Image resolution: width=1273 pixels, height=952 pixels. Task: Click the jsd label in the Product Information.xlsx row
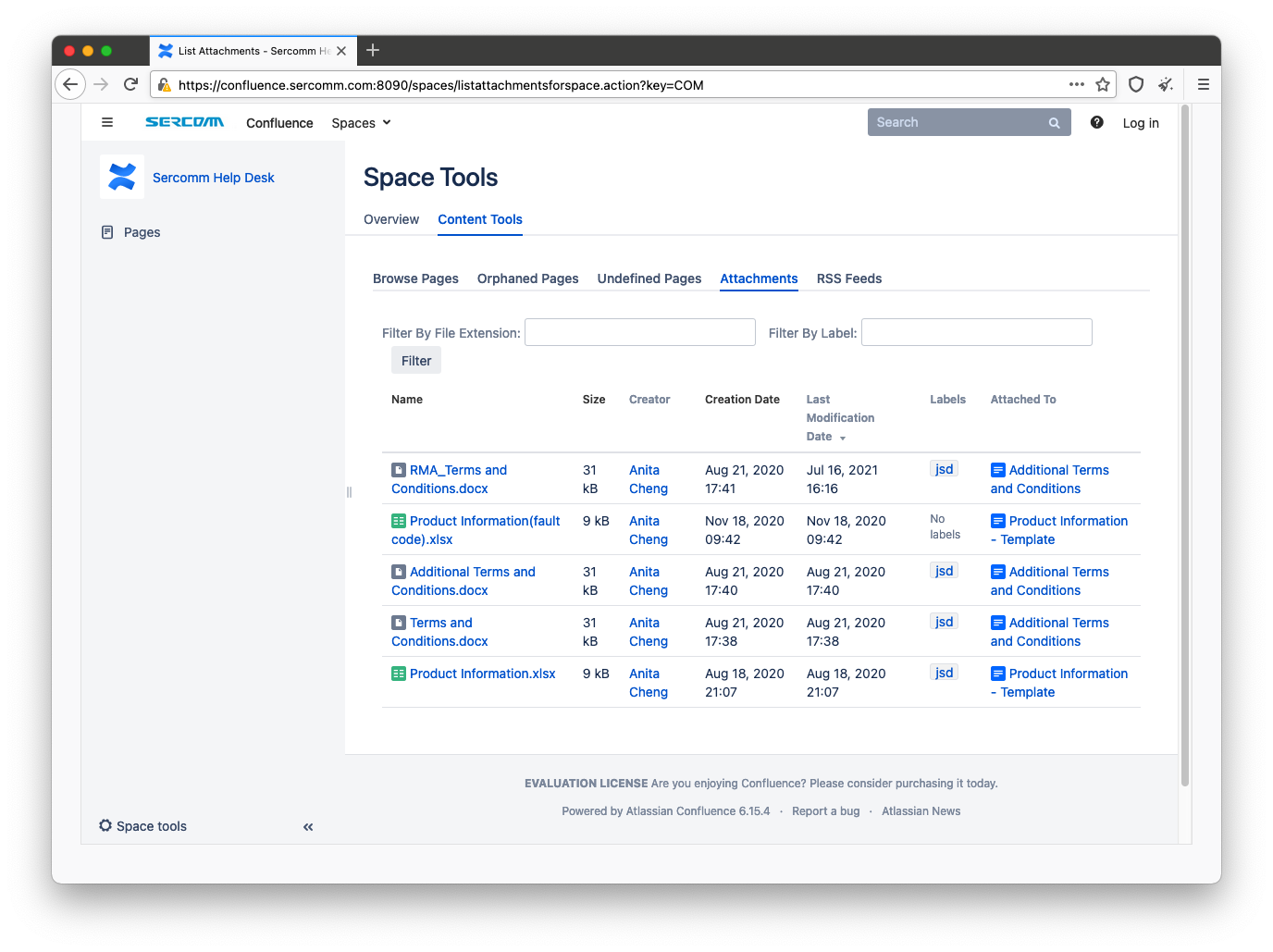944,673
